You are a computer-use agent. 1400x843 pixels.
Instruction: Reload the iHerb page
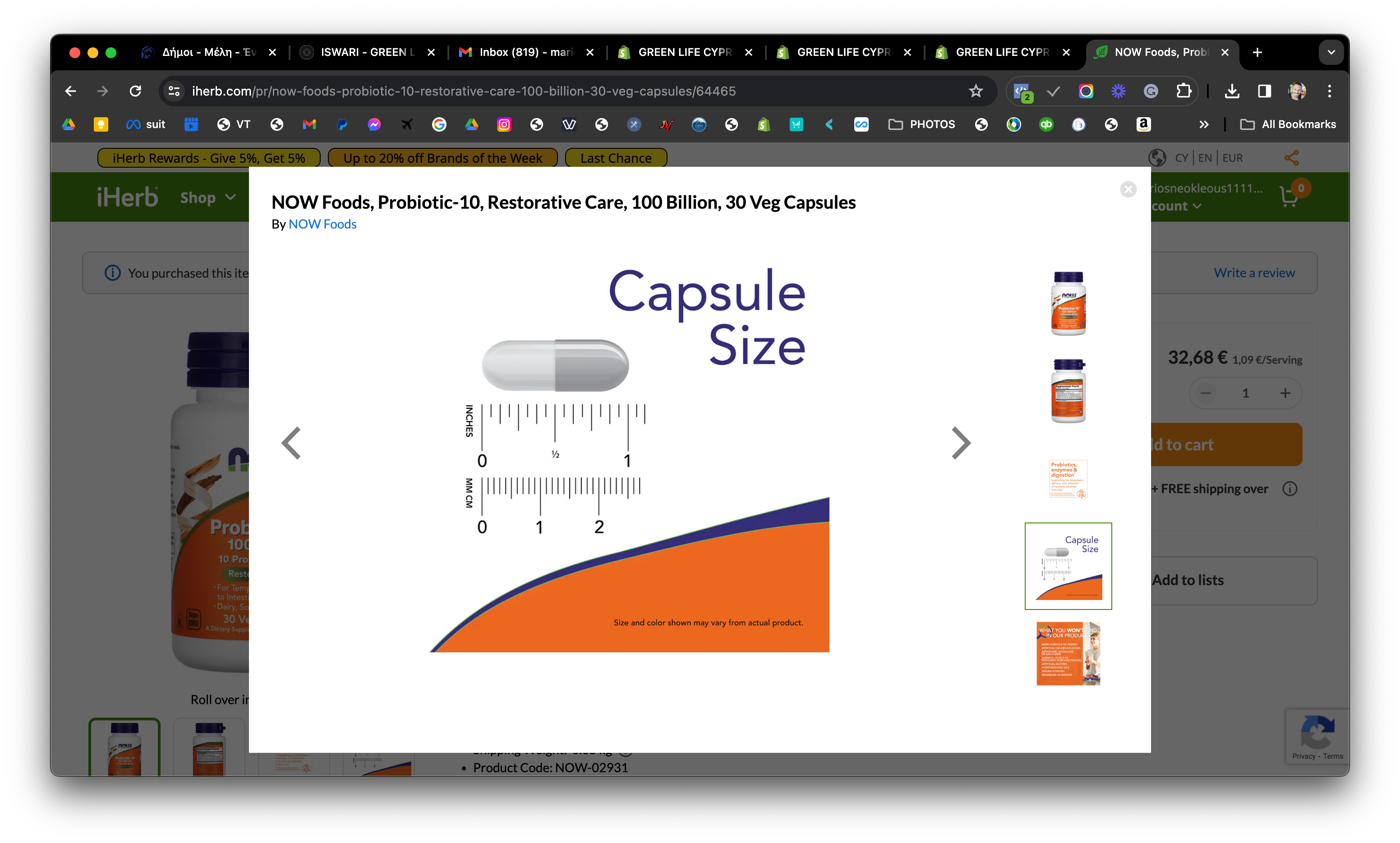(x=135, y=91)
